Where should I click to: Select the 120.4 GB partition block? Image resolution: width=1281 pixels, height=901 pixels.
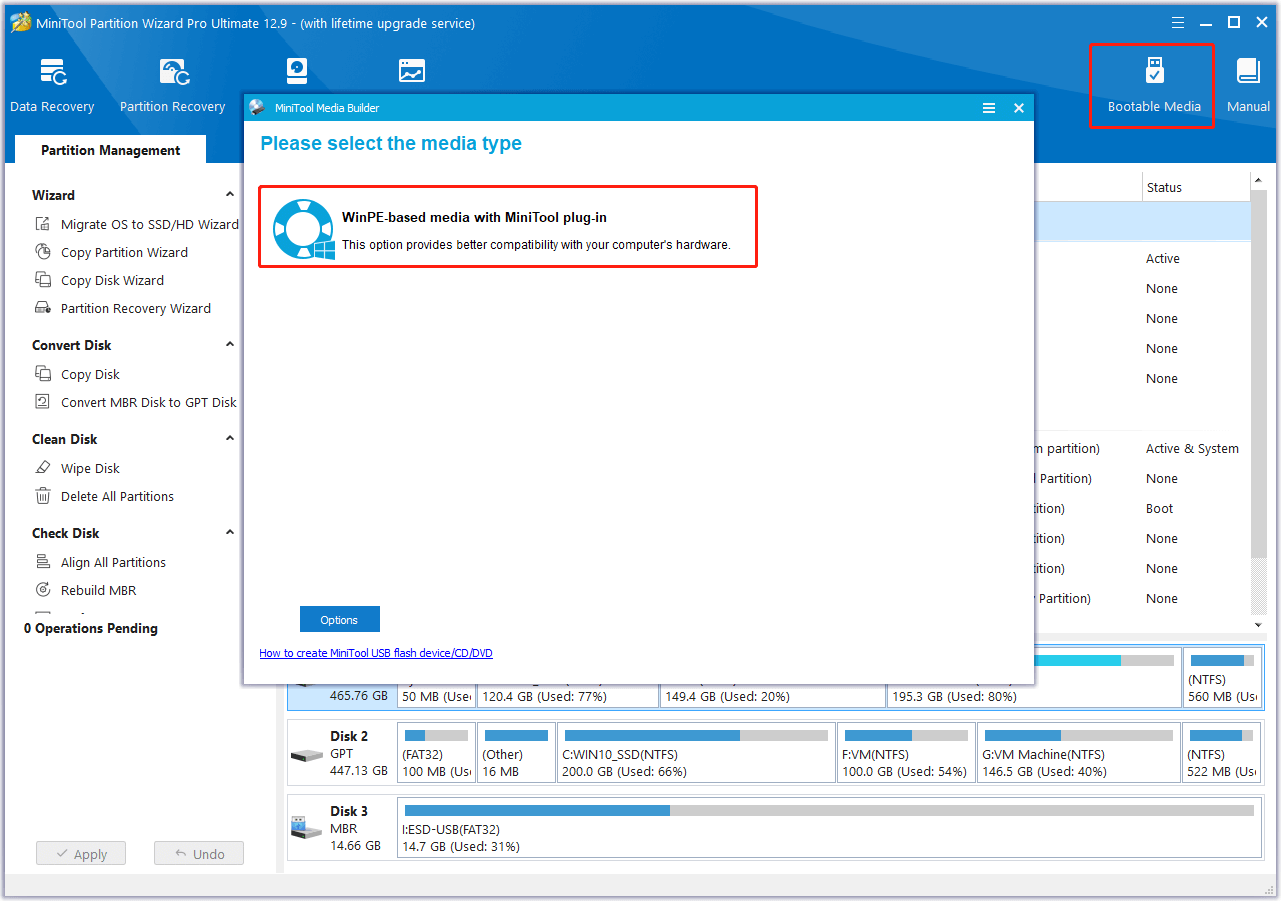pyautogui.click(x=567, y=696)
